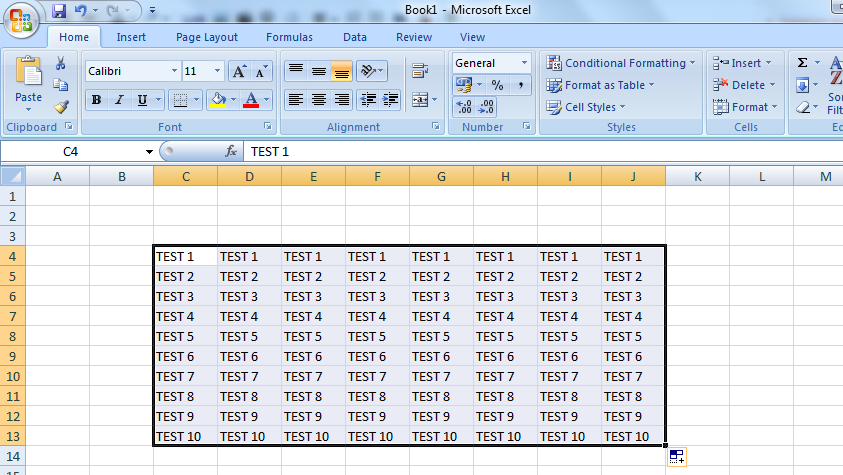Increase indent of cell contents
The image size is (843, 475).
(x=390, y=100)
